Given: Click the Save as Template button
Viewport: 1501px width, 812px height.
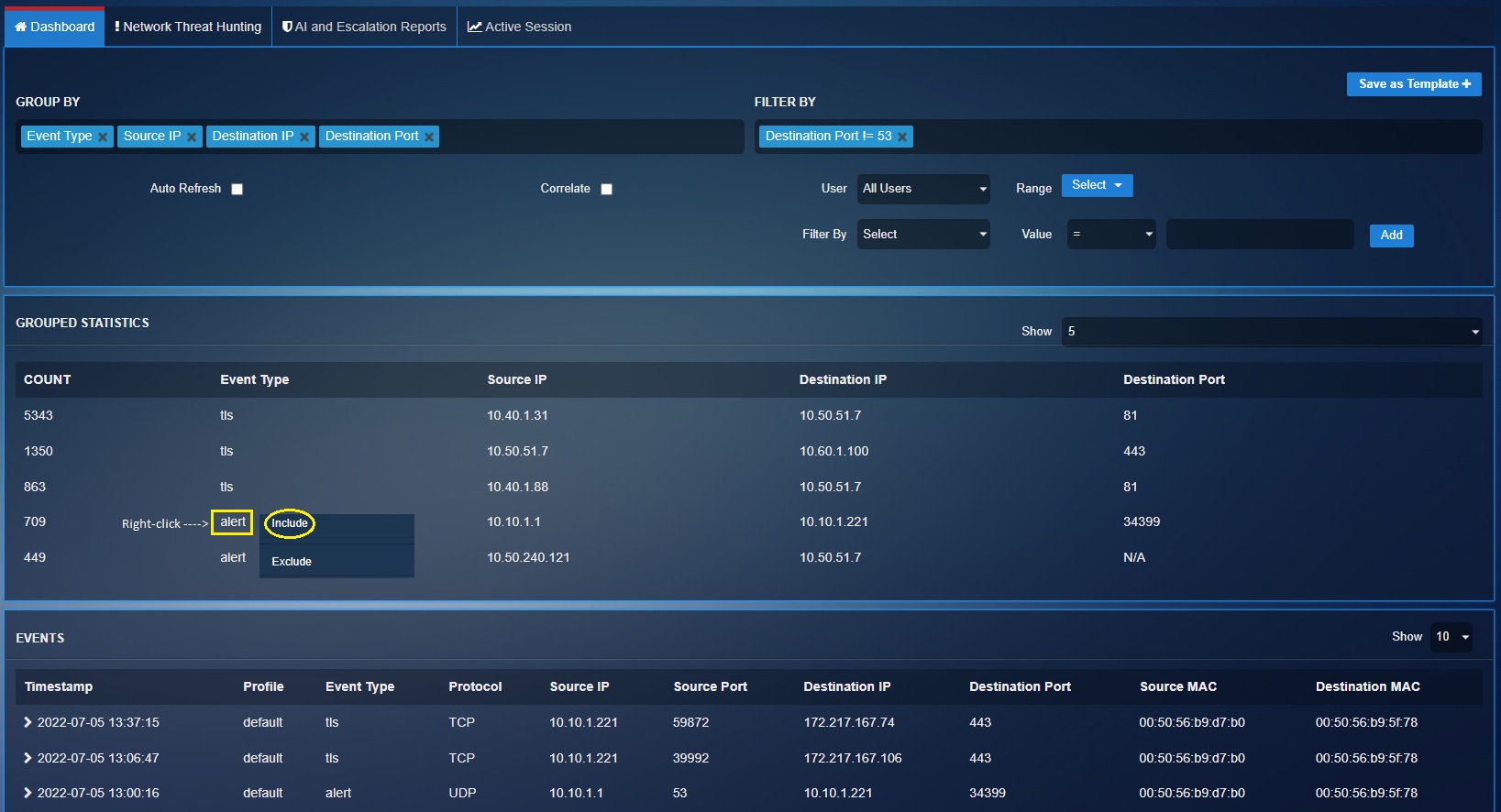Looking at the screenshot, I should point(1414,84).
